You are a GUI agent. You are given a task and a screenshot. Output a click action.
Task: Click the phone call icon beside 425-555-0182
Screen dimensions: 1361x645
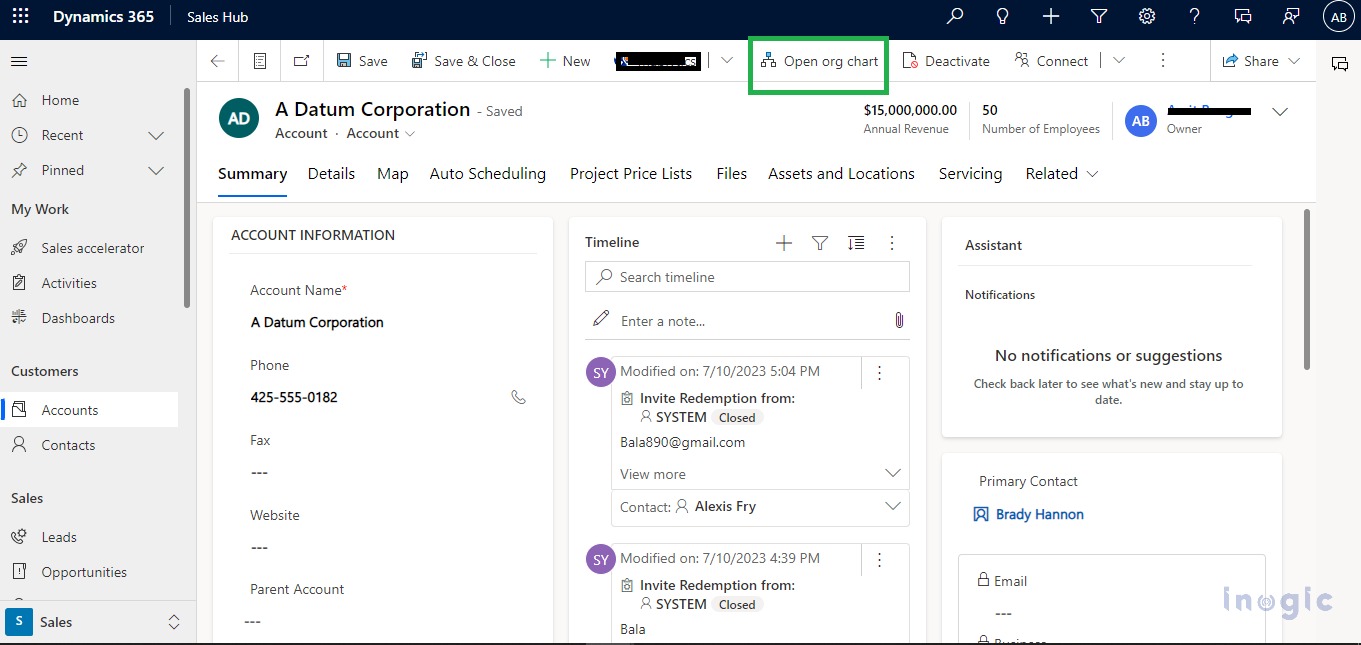pyautogui.click(x=518, y=397)
